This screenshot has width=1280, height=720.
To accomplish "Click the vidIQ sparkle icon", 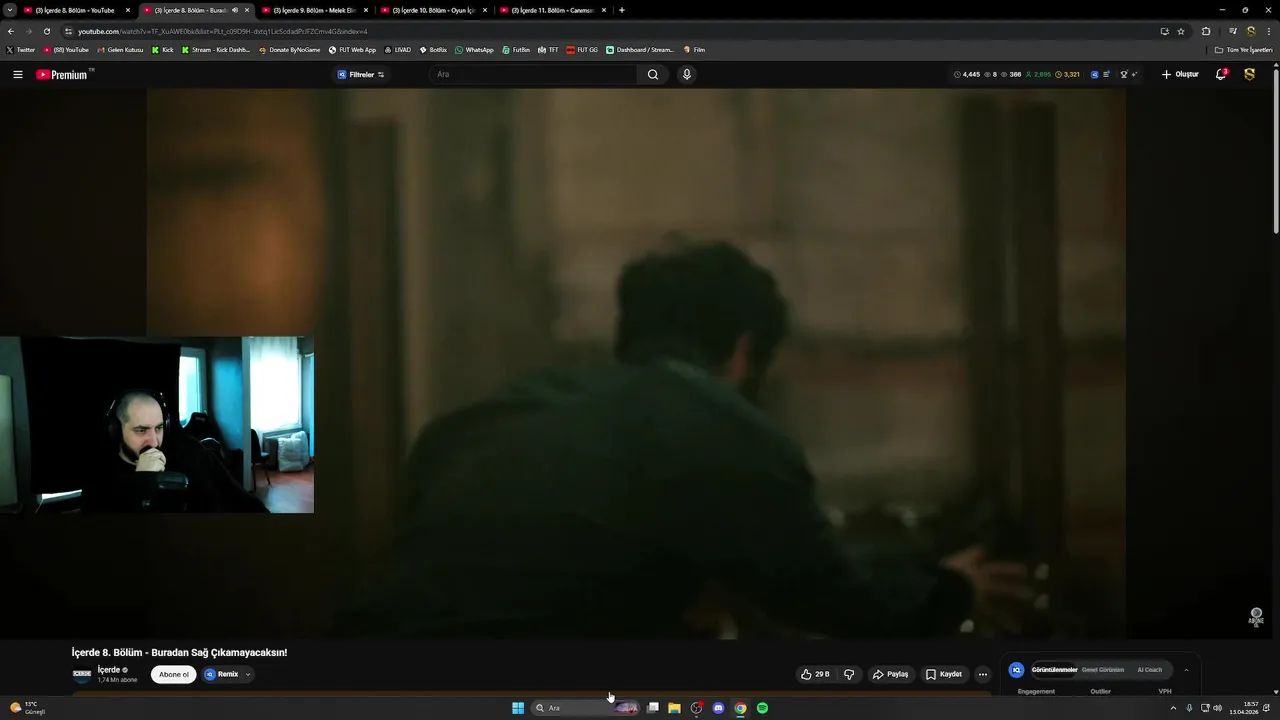I will coord(1134,75).
